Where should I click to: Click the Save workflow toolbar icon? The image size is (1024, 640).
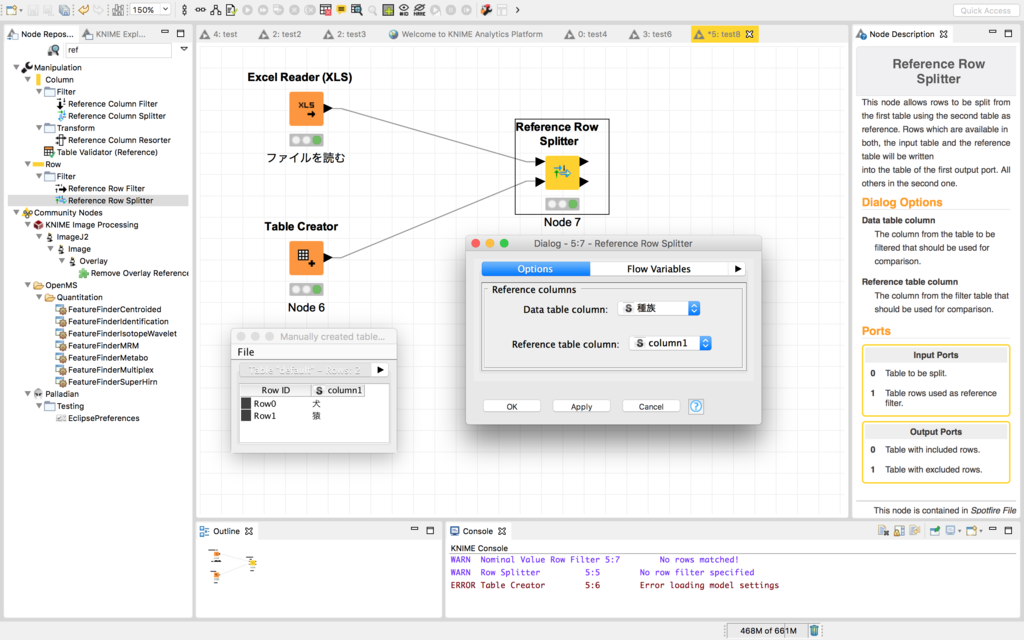33,9
